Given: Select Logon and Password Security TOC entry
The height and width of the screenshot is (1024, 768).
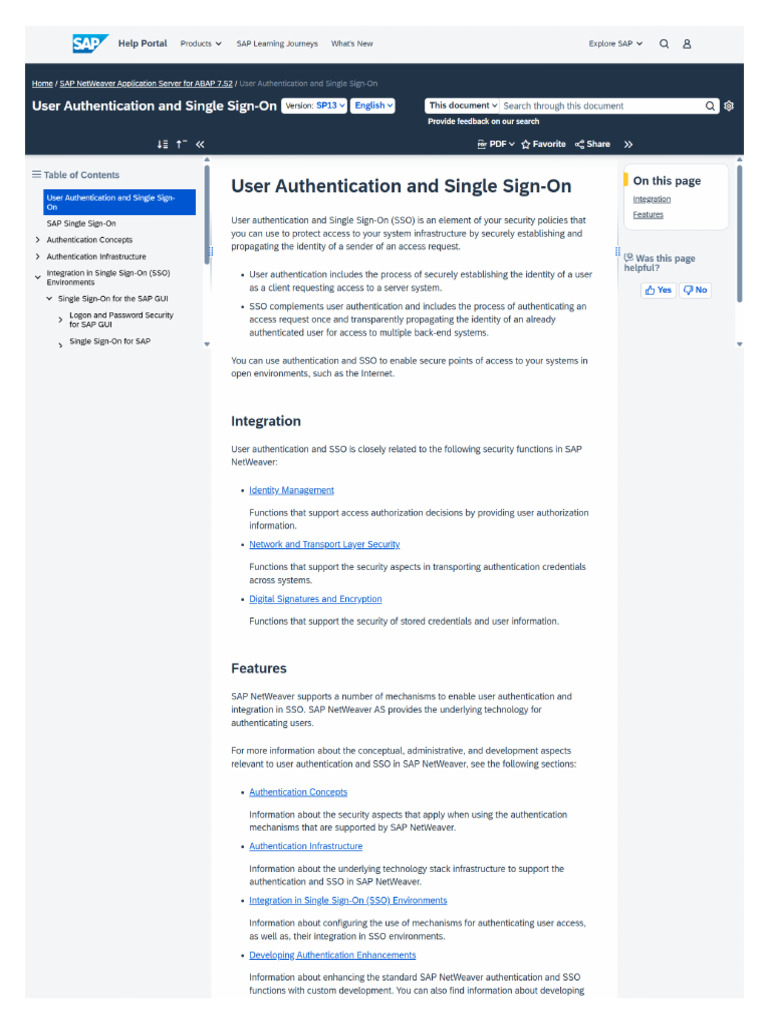Looking at the screenshot, I should click(121, 319).
